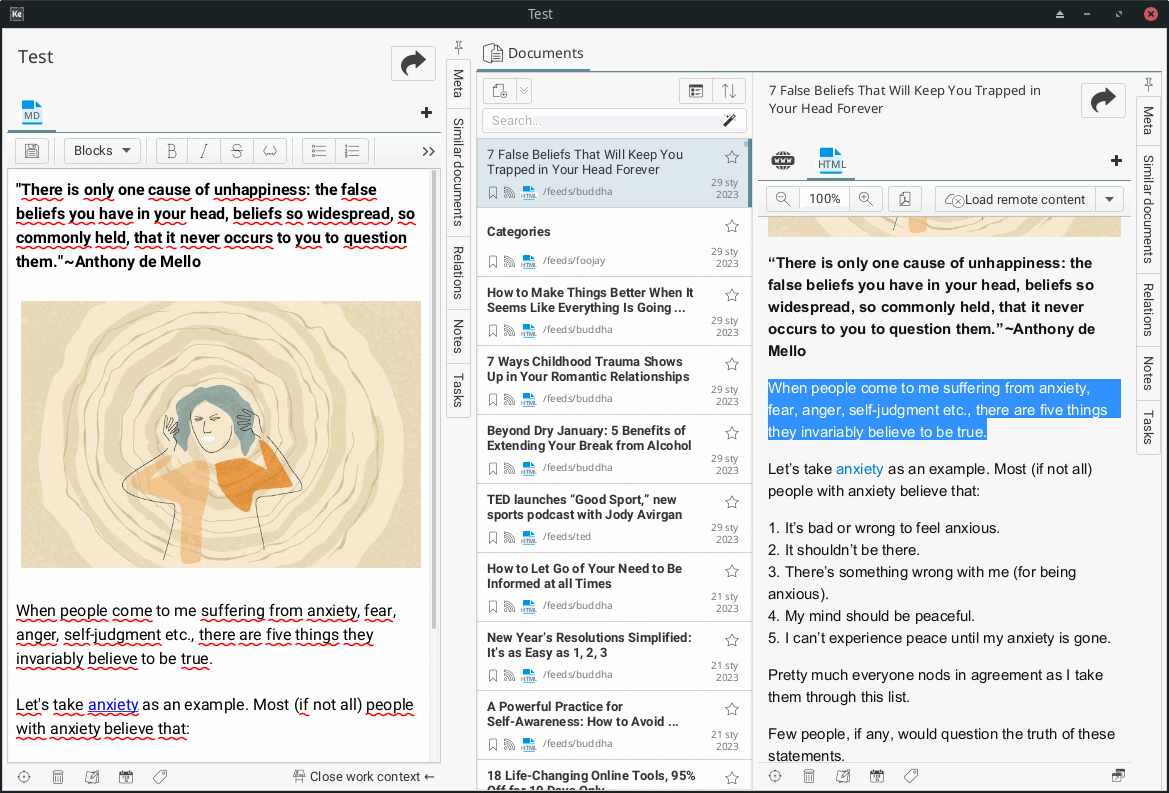Click into the document Search field
The width and height of the screenshot is (1169, 793).
point(600,120)
